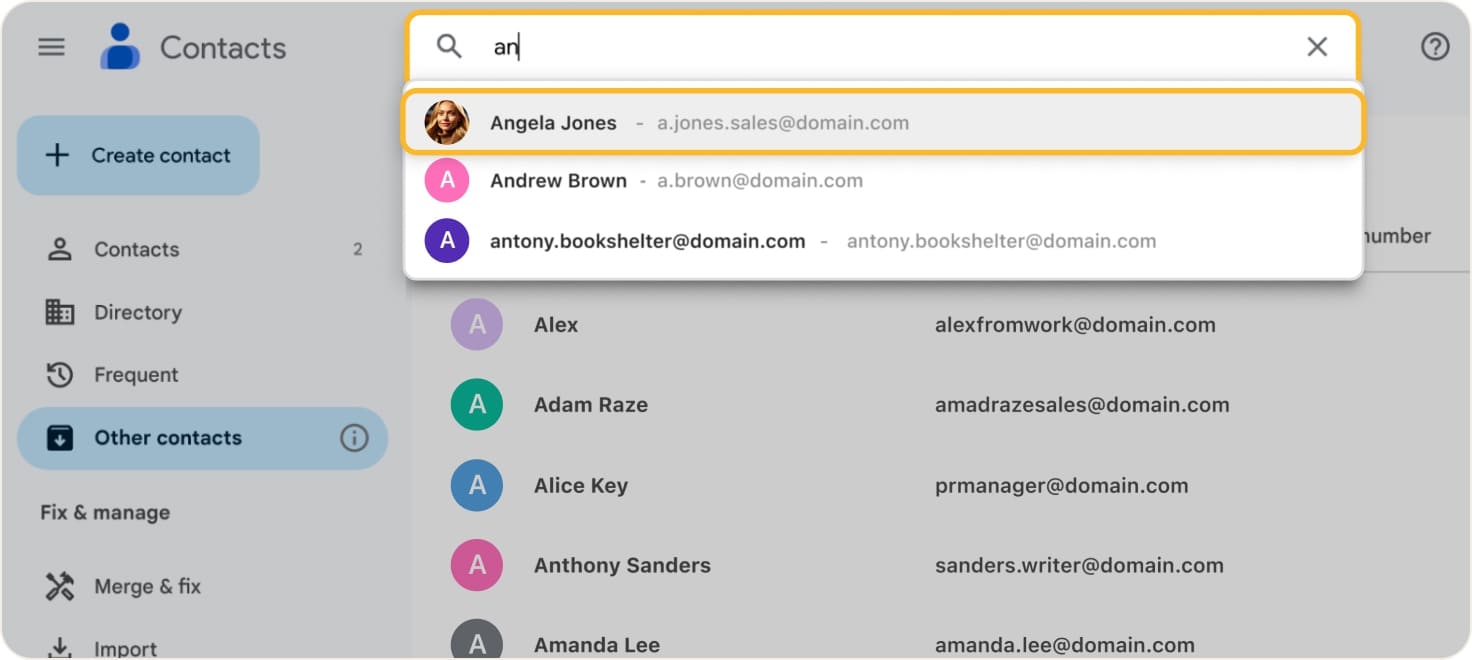Click the search magnifying glass icon
Image resolution: width=1472 pixels, height=660 pixels.
pos(449,45)
